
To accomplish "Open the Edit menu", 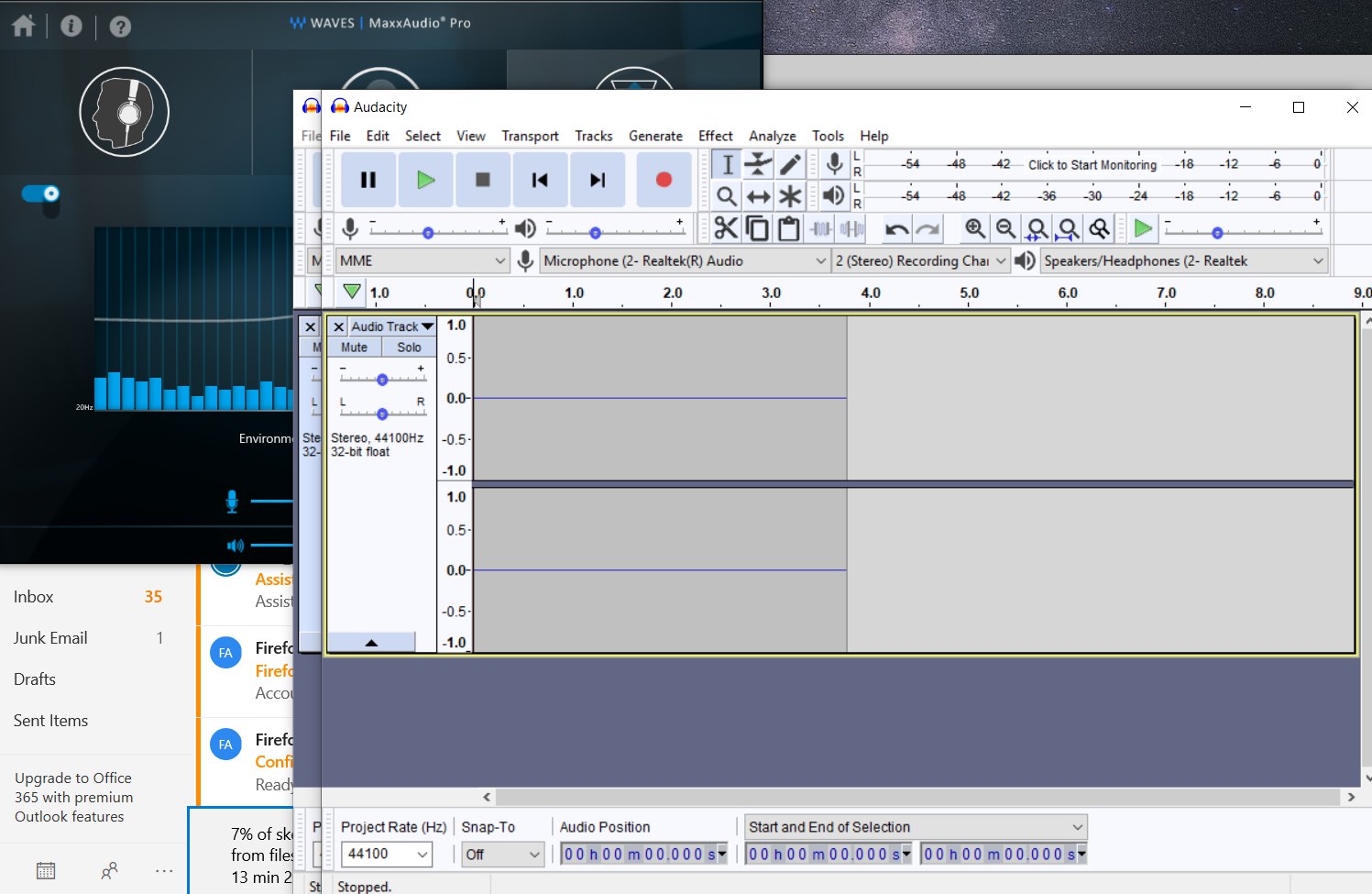I will [x=378, y=136].
